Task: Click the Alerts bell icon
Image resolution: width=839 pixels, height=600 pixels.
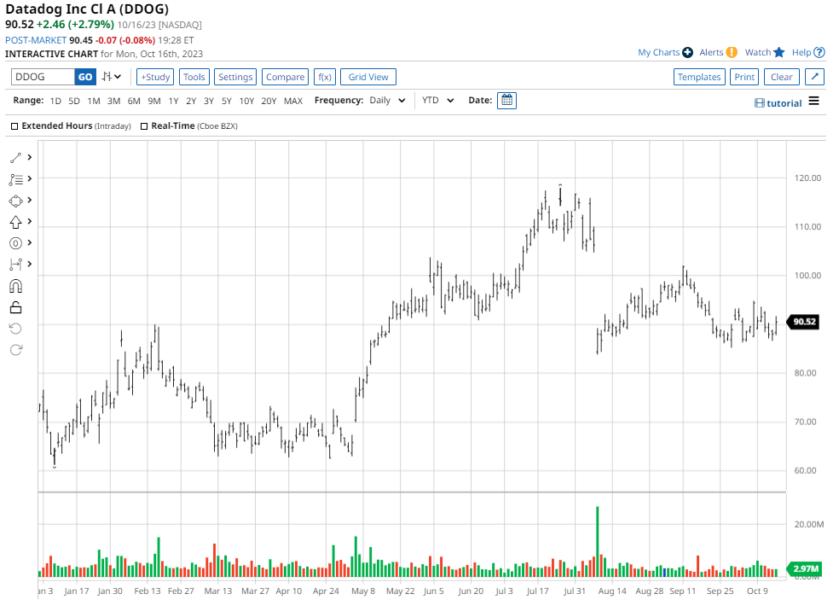Action: (x=731, y=52)
